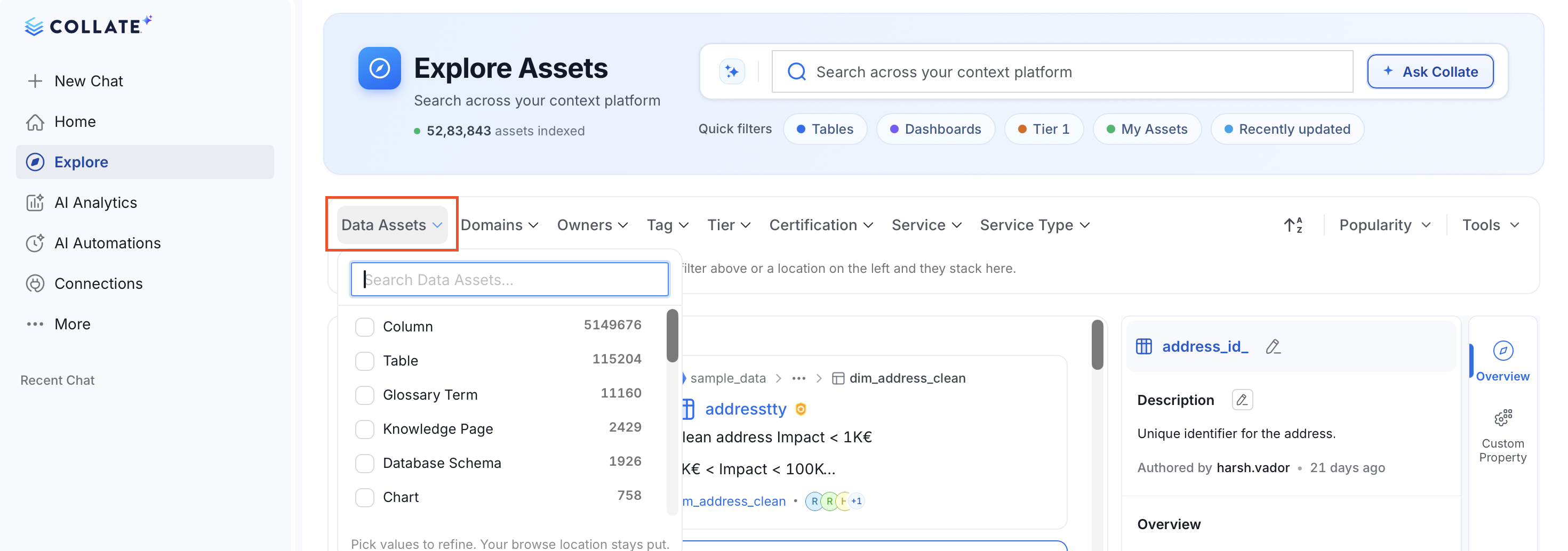1568x551 pixels.
Task: Click the table icon before dim_address_clean
Action: pyautogui.click(x=837, y=378)
